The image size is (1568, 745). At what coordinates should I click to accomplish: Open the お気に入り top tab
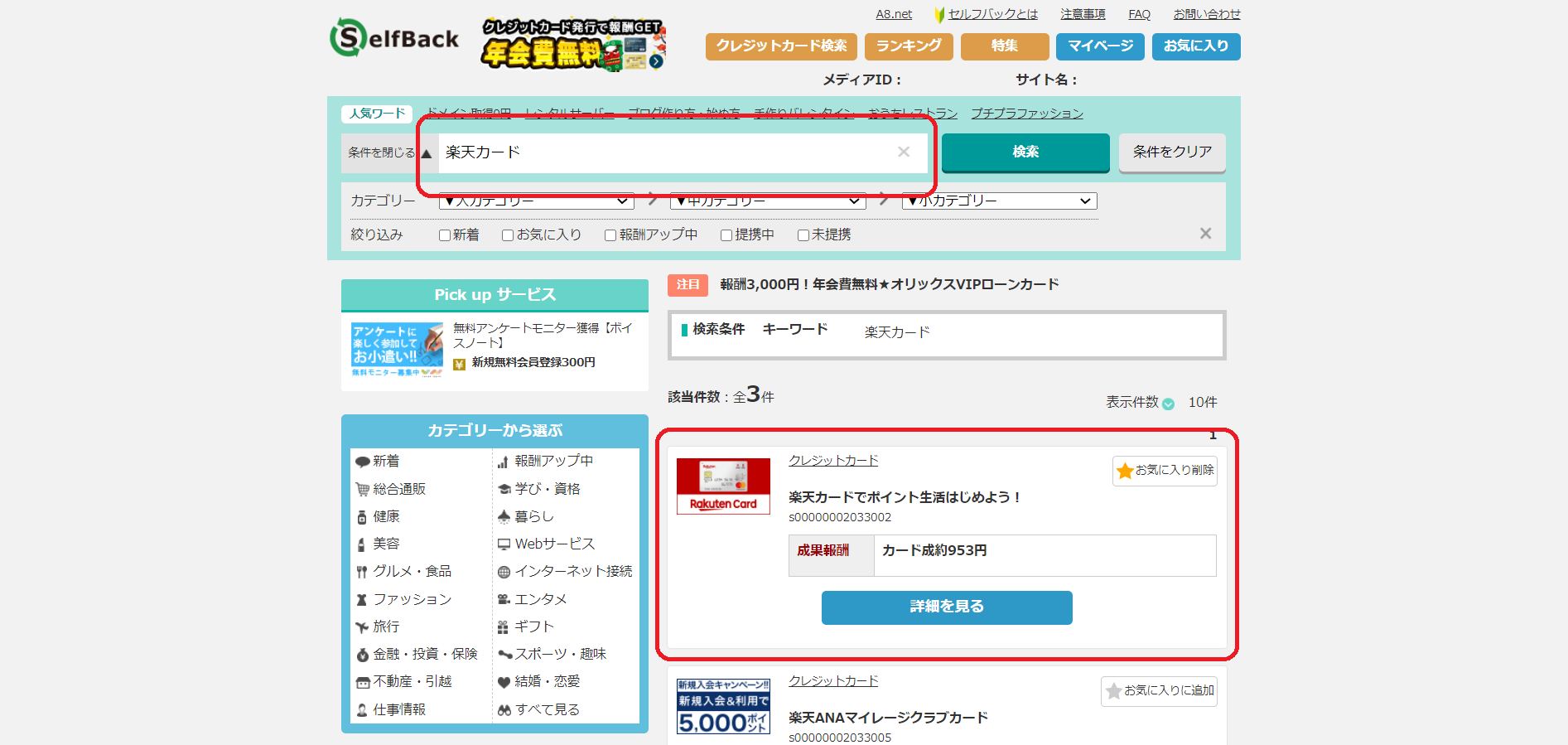[x=1196, y=46]
